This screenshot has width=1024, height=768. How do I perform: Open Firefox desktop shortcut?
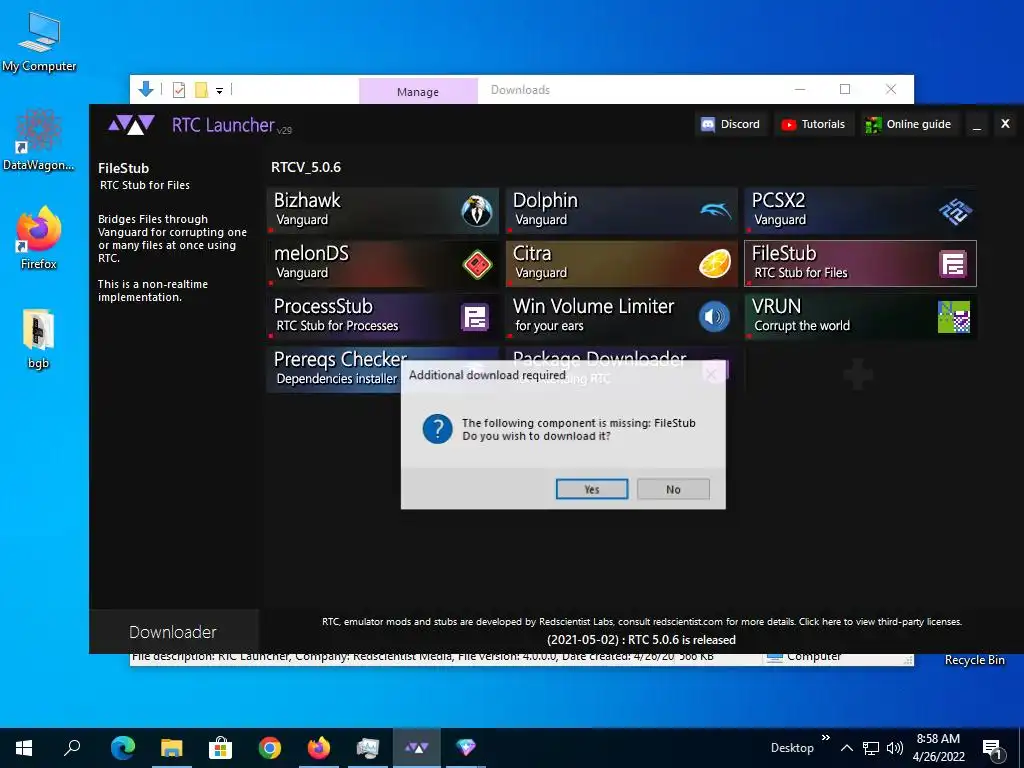tap(39, 238)
